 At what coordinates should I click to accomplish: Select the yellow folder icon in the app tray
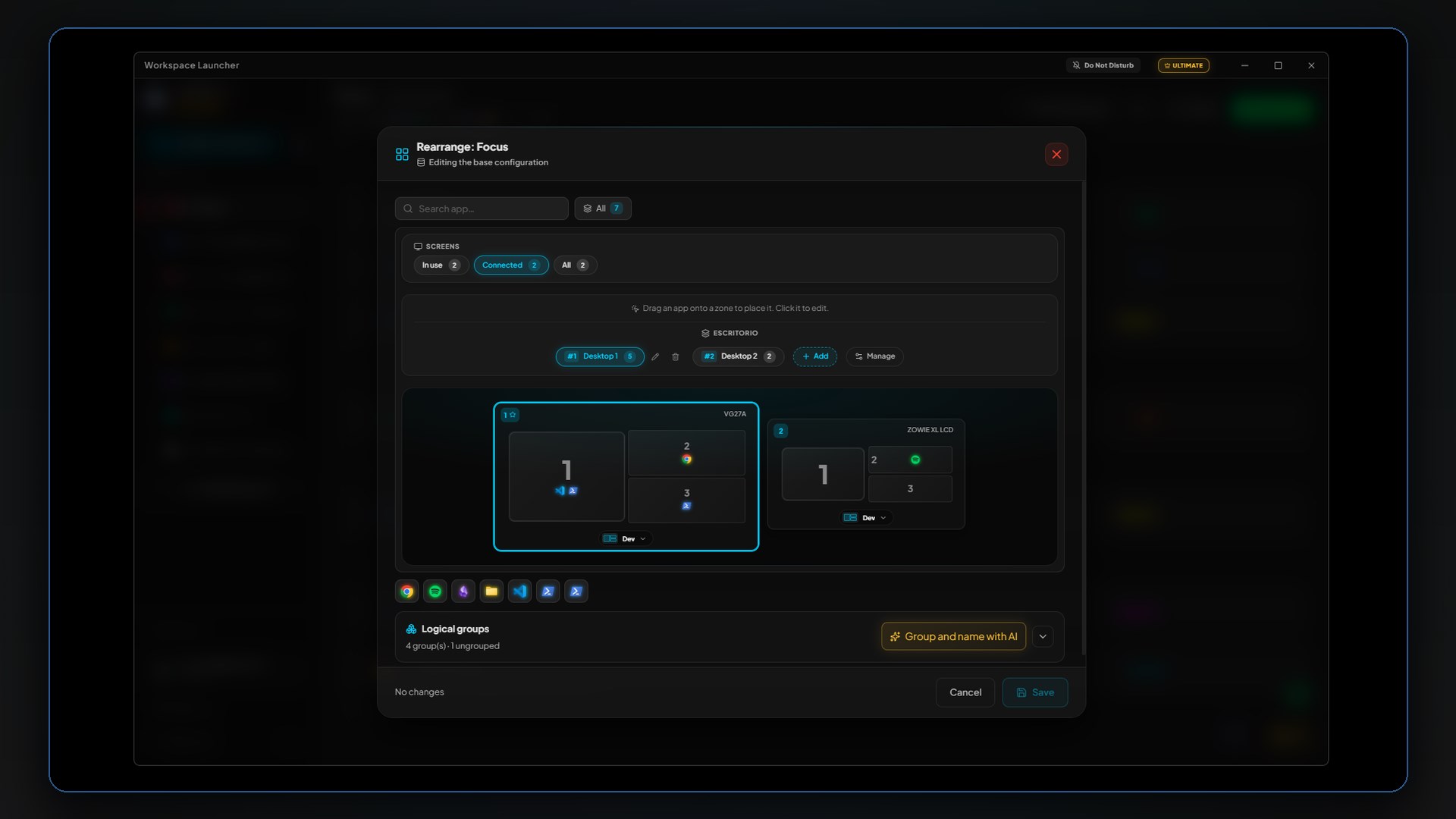coord(491,591)
